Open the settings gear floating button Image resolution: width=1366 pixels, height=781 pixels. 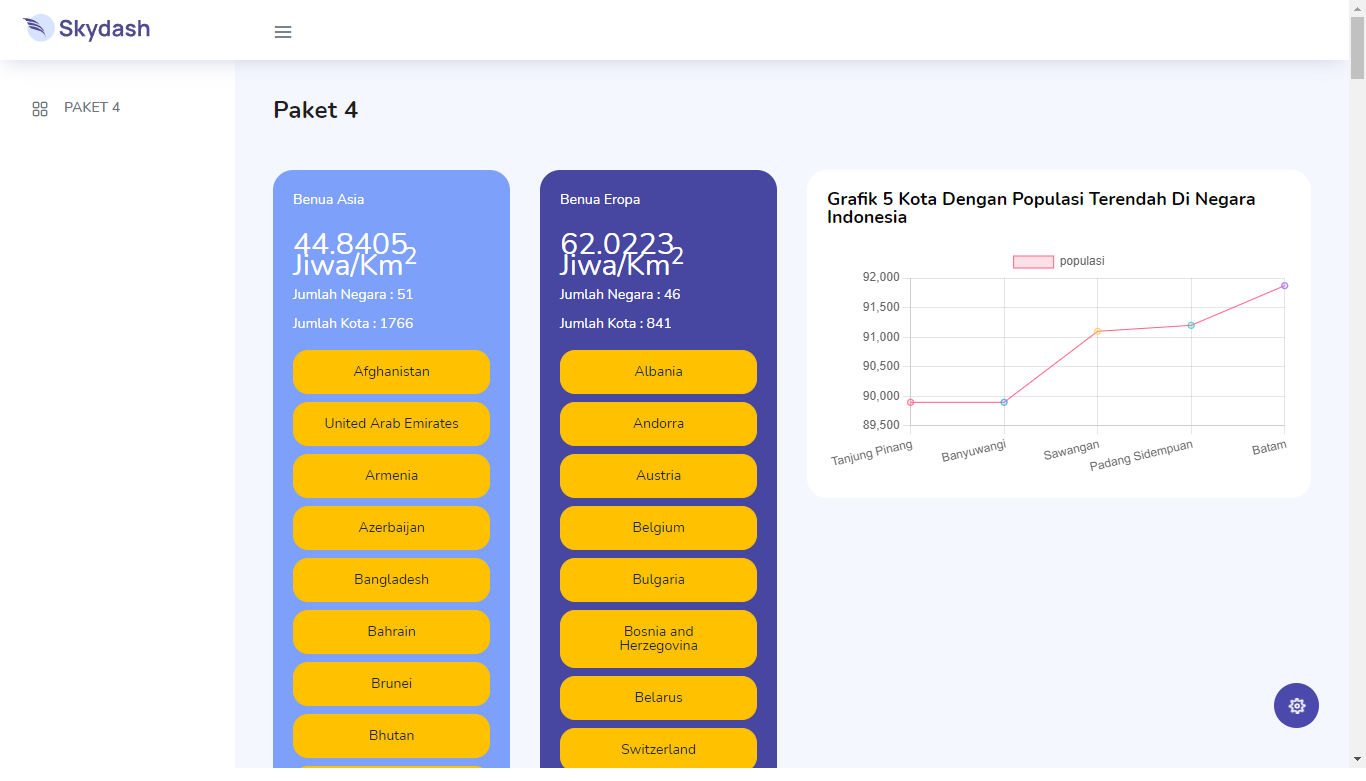click(x=1296, y=706)
